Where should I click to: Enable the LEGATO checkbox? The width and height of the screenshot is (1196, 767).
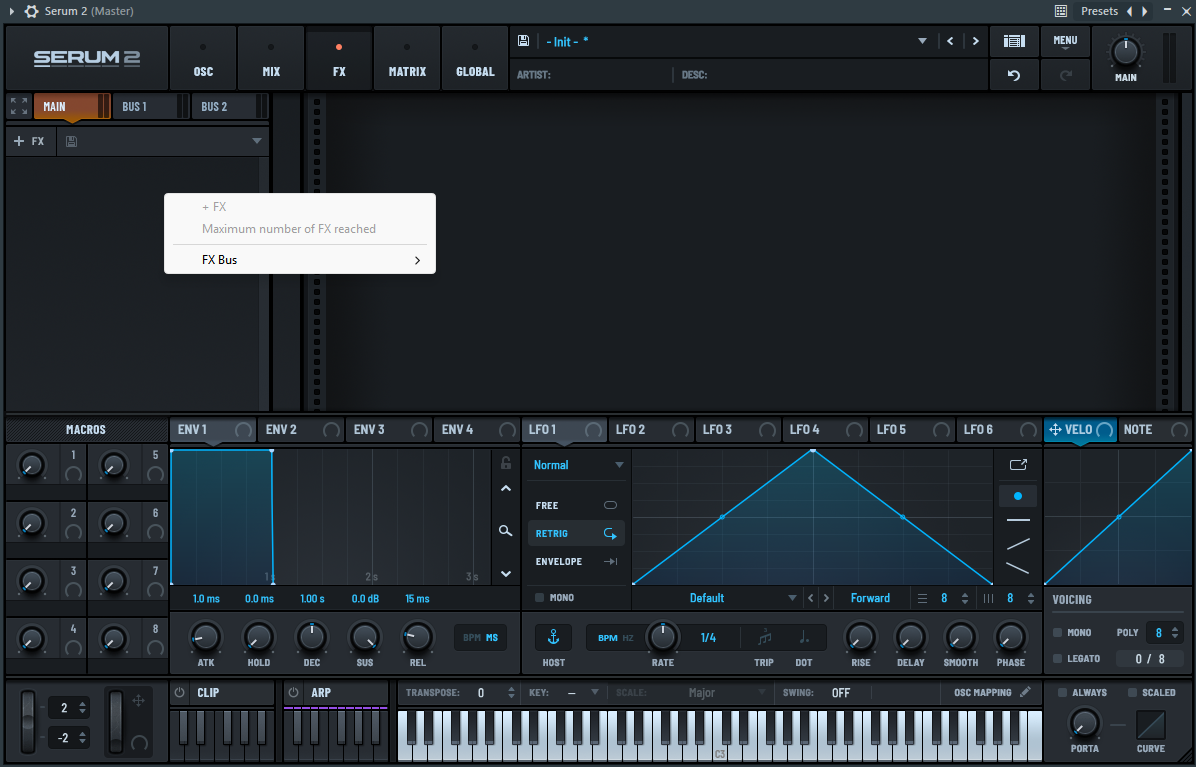(1058, 659)
